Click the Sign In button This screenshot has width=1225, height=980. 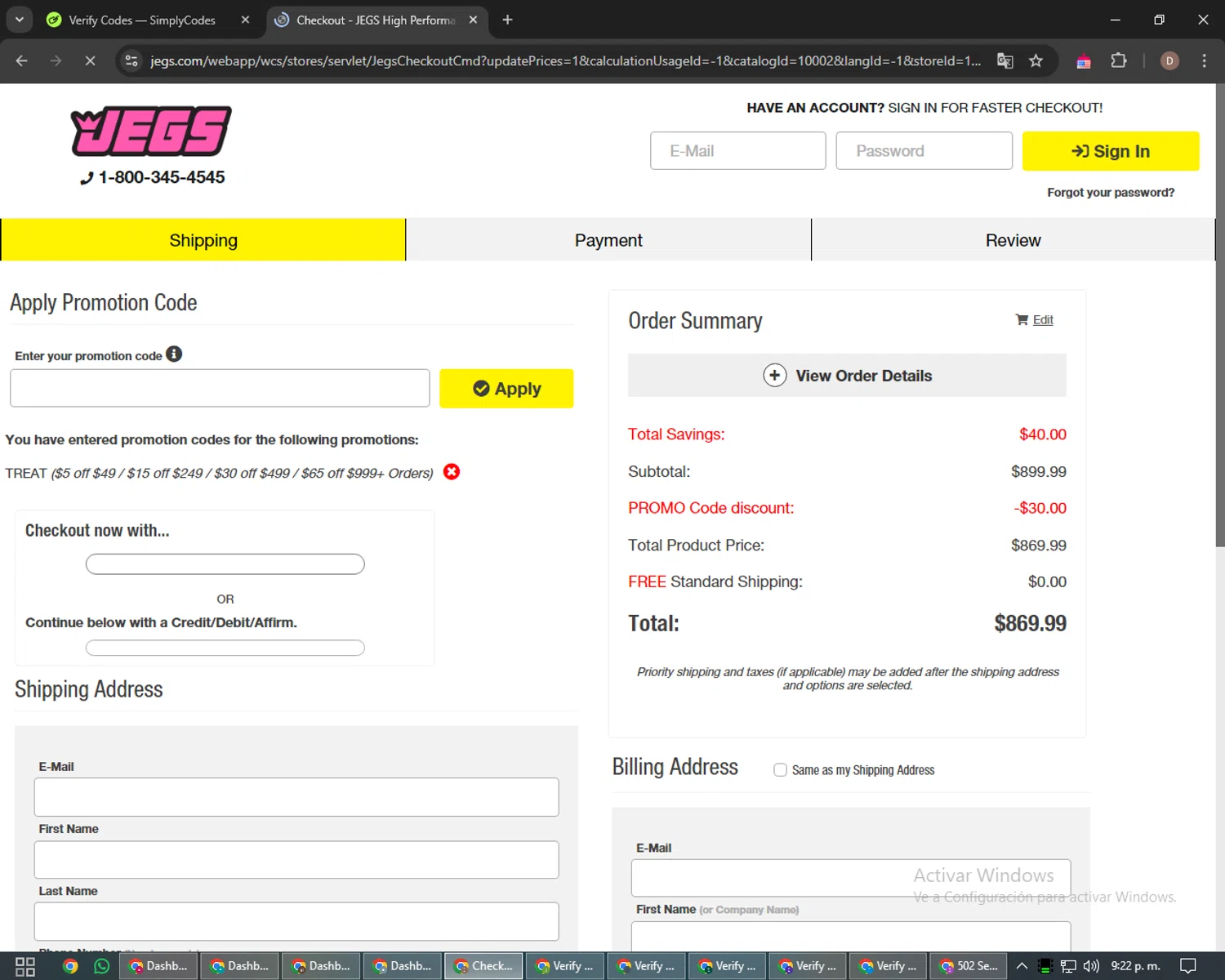pyautogui.click(x=1111, y=151)
